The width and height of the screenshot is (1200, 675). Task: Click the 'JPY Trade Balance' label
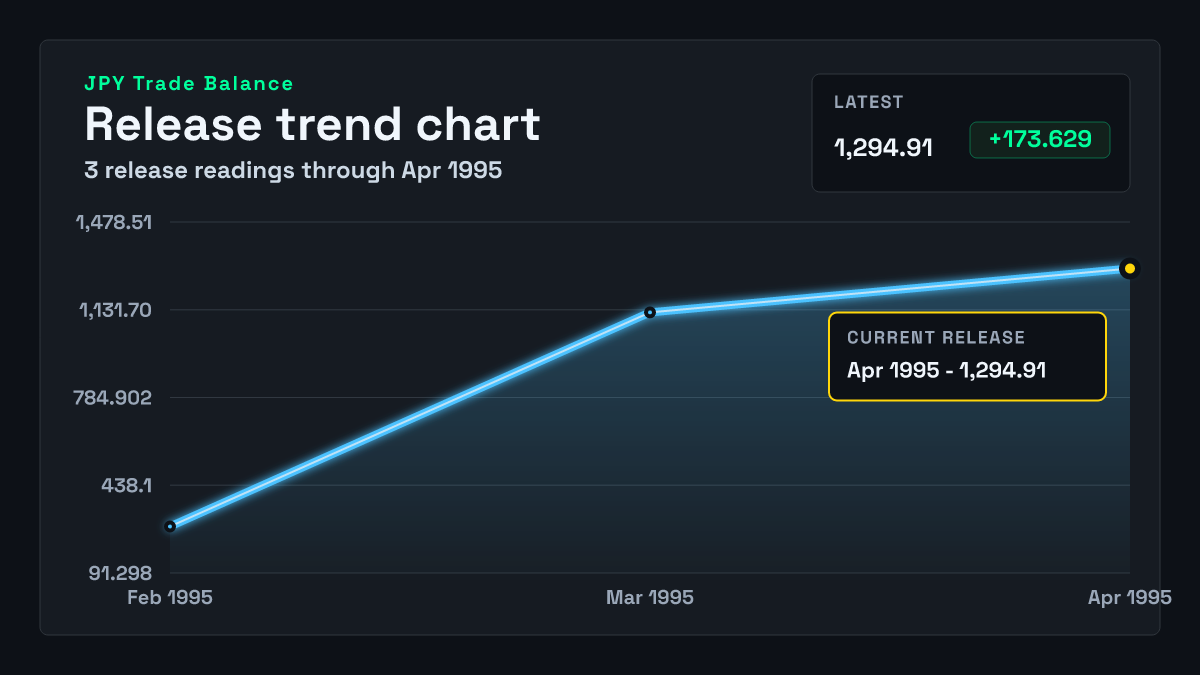click(x=189, y=84)
